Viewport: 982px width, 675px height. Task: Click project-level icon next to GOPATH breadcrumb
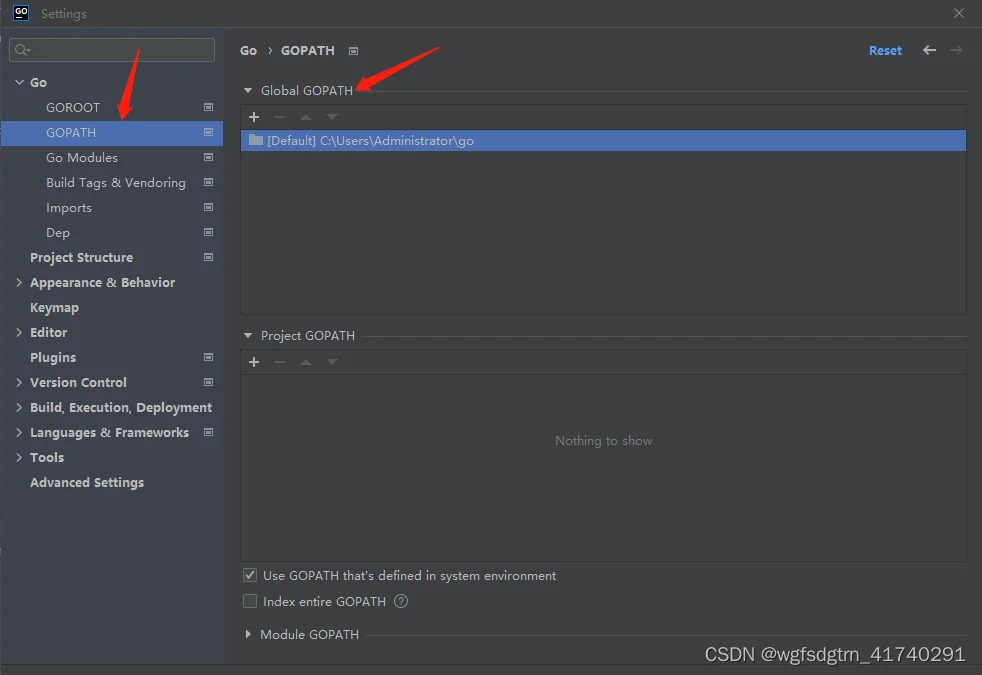tap(353, 51)
